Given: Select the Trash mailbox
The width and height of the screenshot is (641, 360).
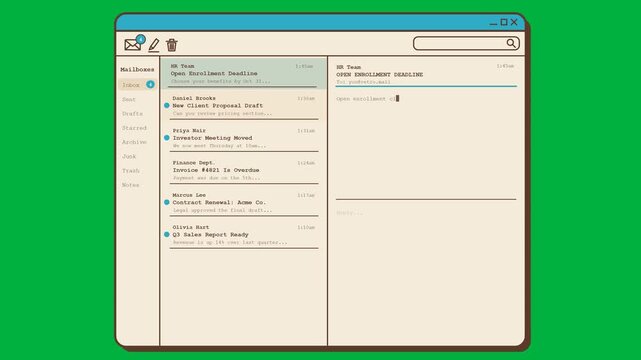Looking at the screenshot, I should click(x=131, y=171).
